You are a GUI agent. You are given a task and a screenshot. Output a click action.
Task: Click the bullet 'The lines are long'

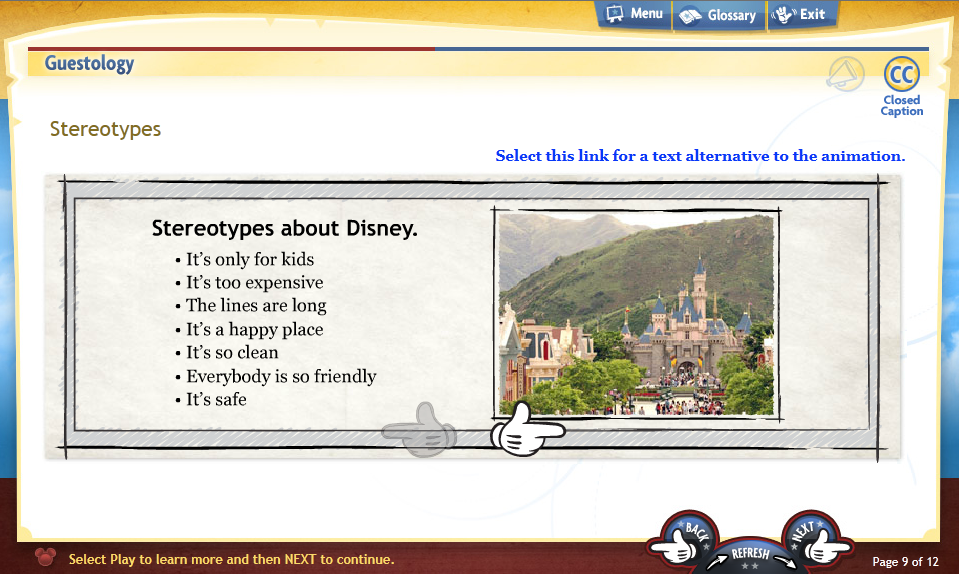251,306
